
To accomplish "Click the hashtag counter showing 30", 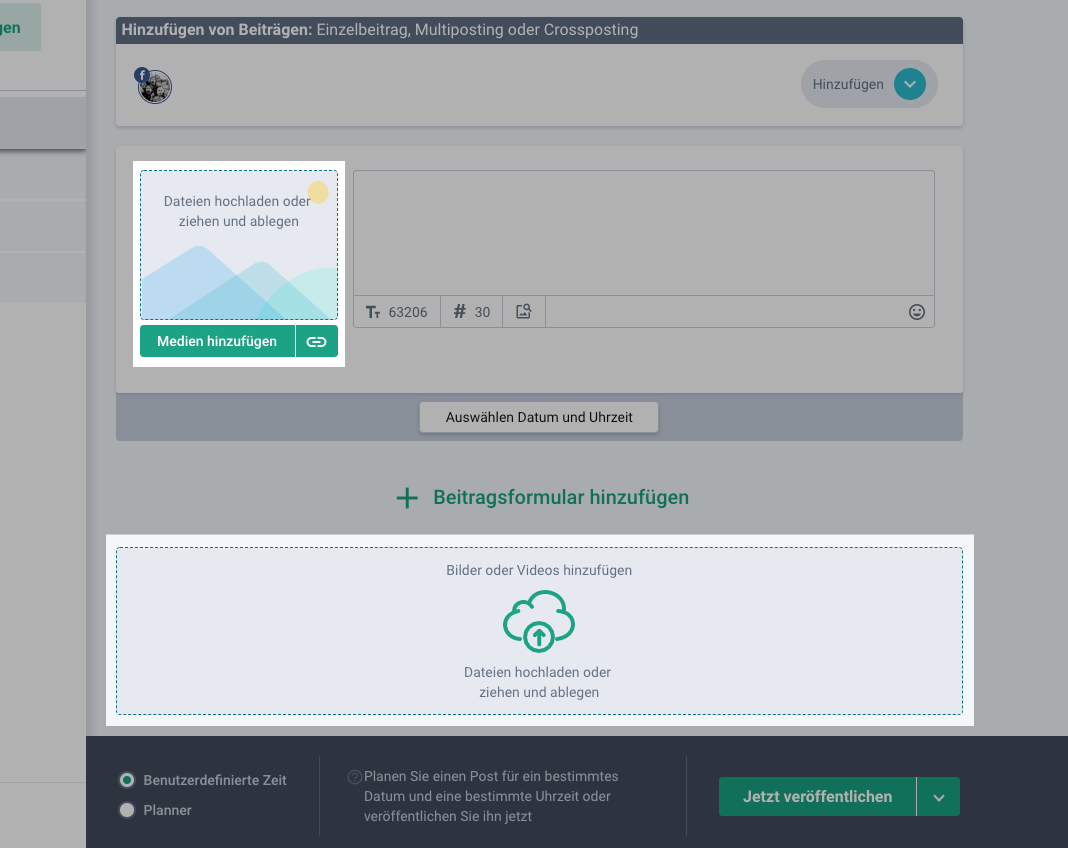I will pos(472,312).
